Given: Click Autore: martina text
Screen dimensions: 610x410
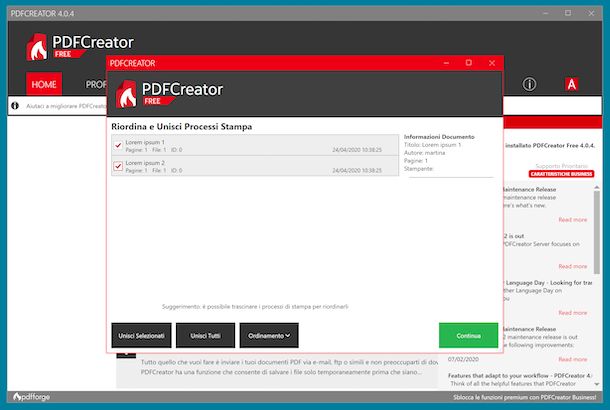Looking at the screenshot, I should point(424,153).
